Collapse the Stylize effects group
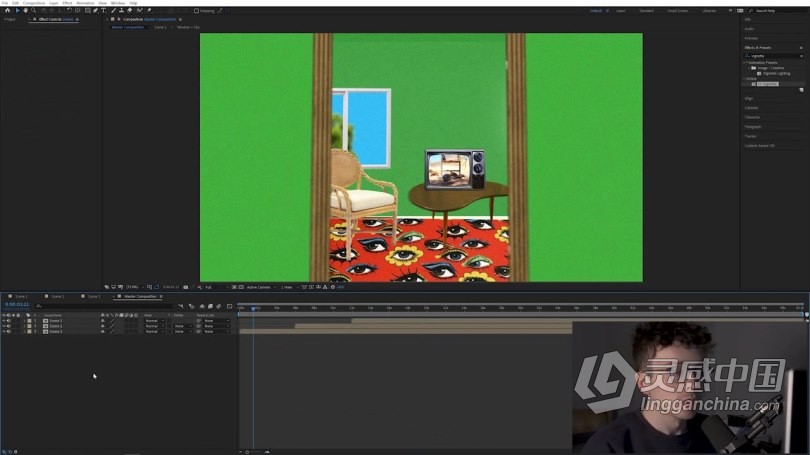 click(x=744, y=79)
